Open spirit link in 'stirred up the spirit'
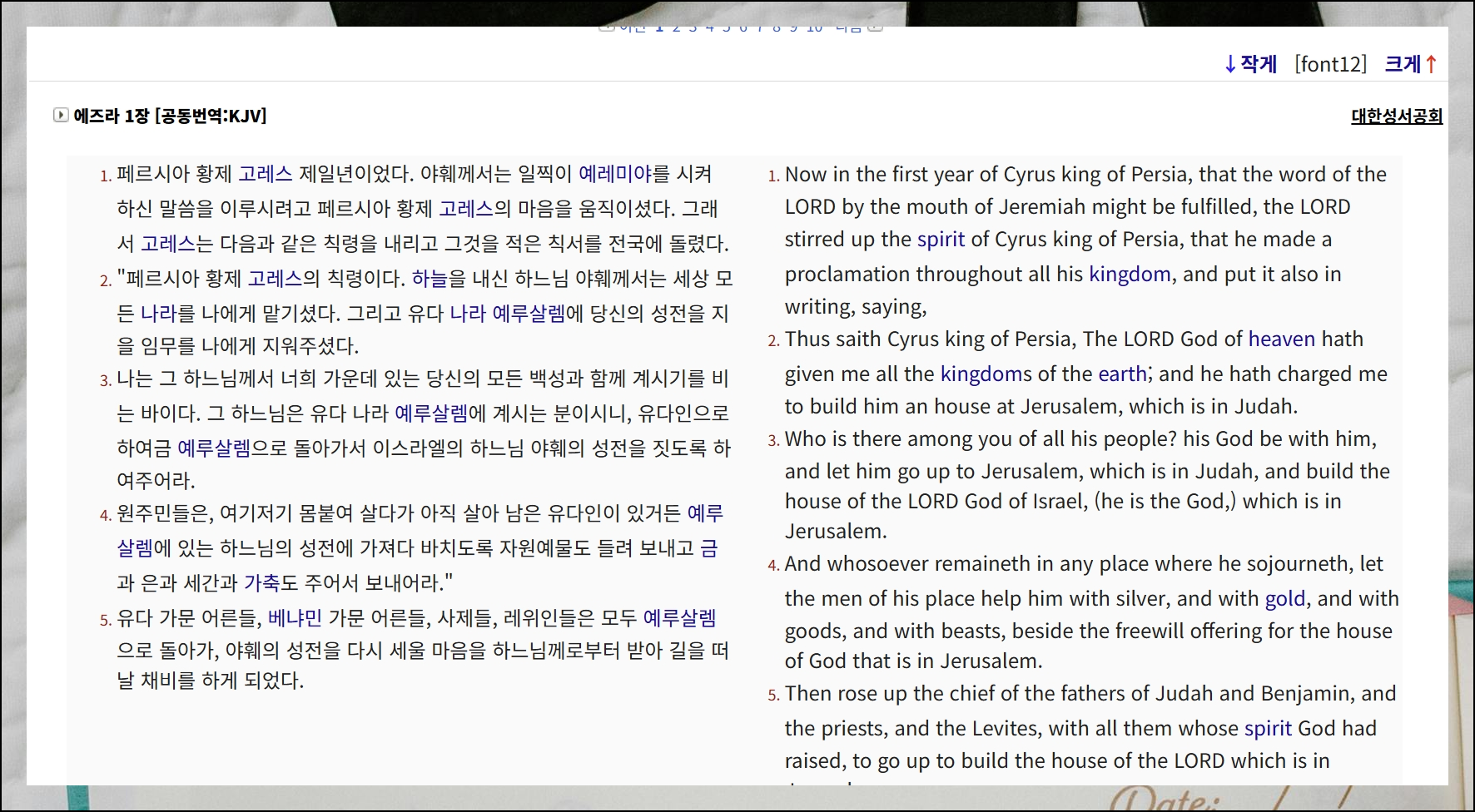Viewport: 1475px width, 812px height. (941, 240)
